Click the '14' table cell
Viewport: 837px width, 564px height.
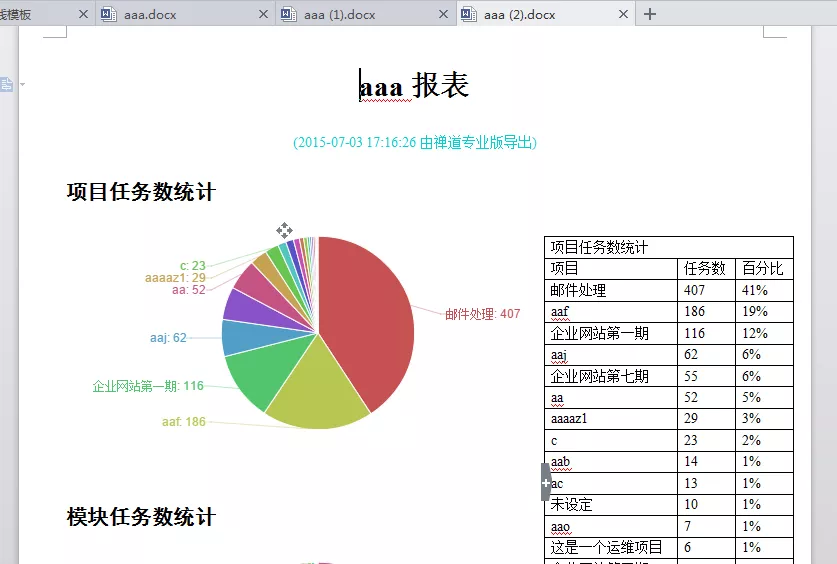pyautogui.click(x=707, y=462)
